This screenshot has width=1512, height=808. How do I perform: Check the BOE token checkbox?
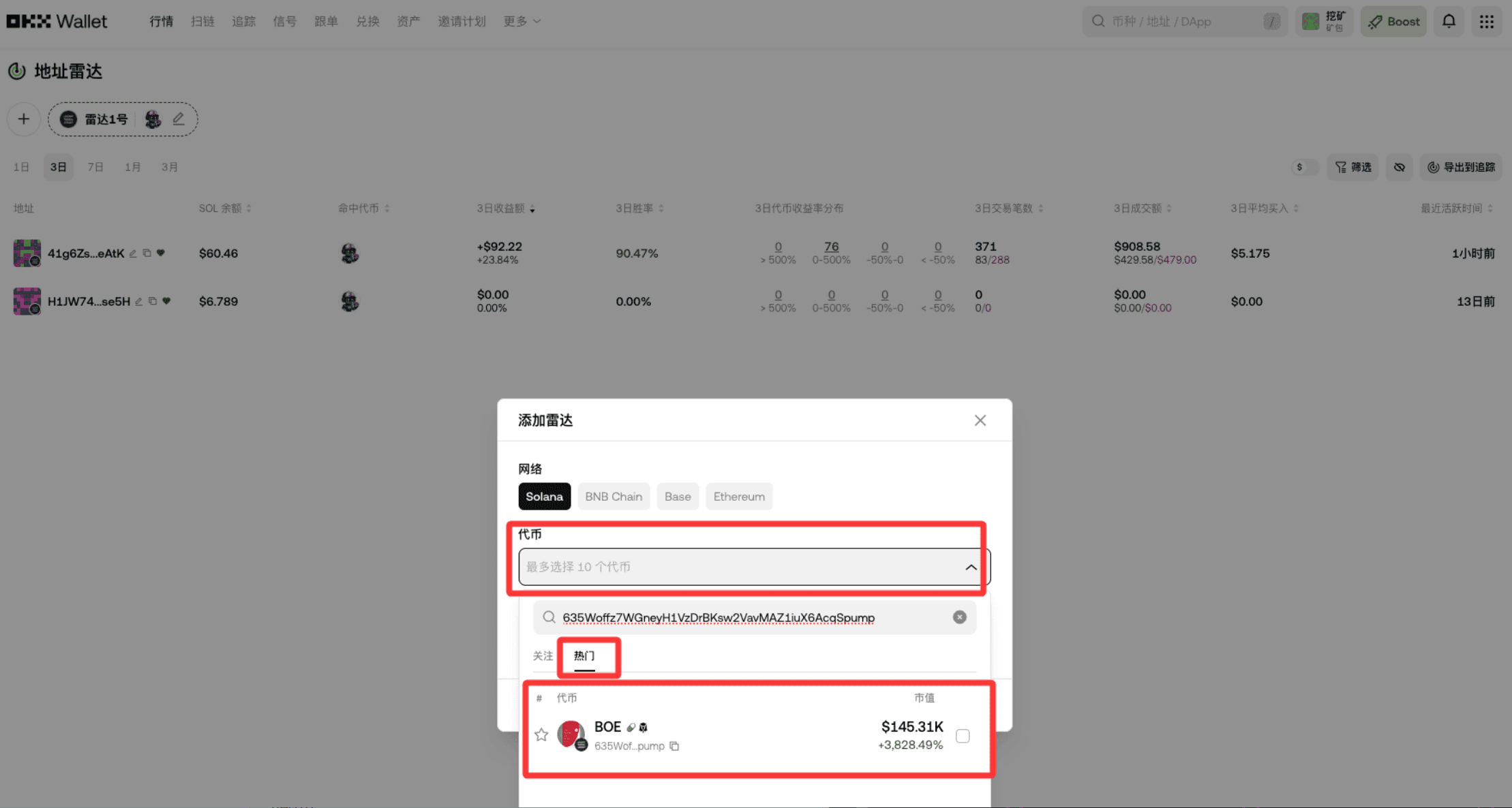(x=963, y=736)
